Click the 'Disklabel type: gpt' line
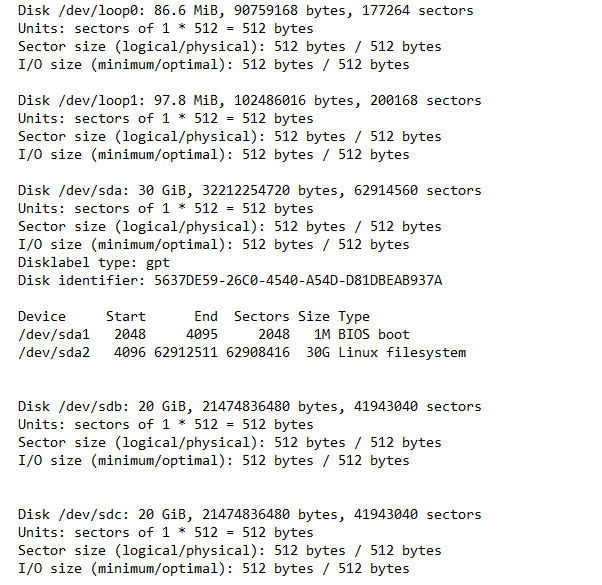The image size is (602, 585). pyautogui.click(x=94, y=262)
